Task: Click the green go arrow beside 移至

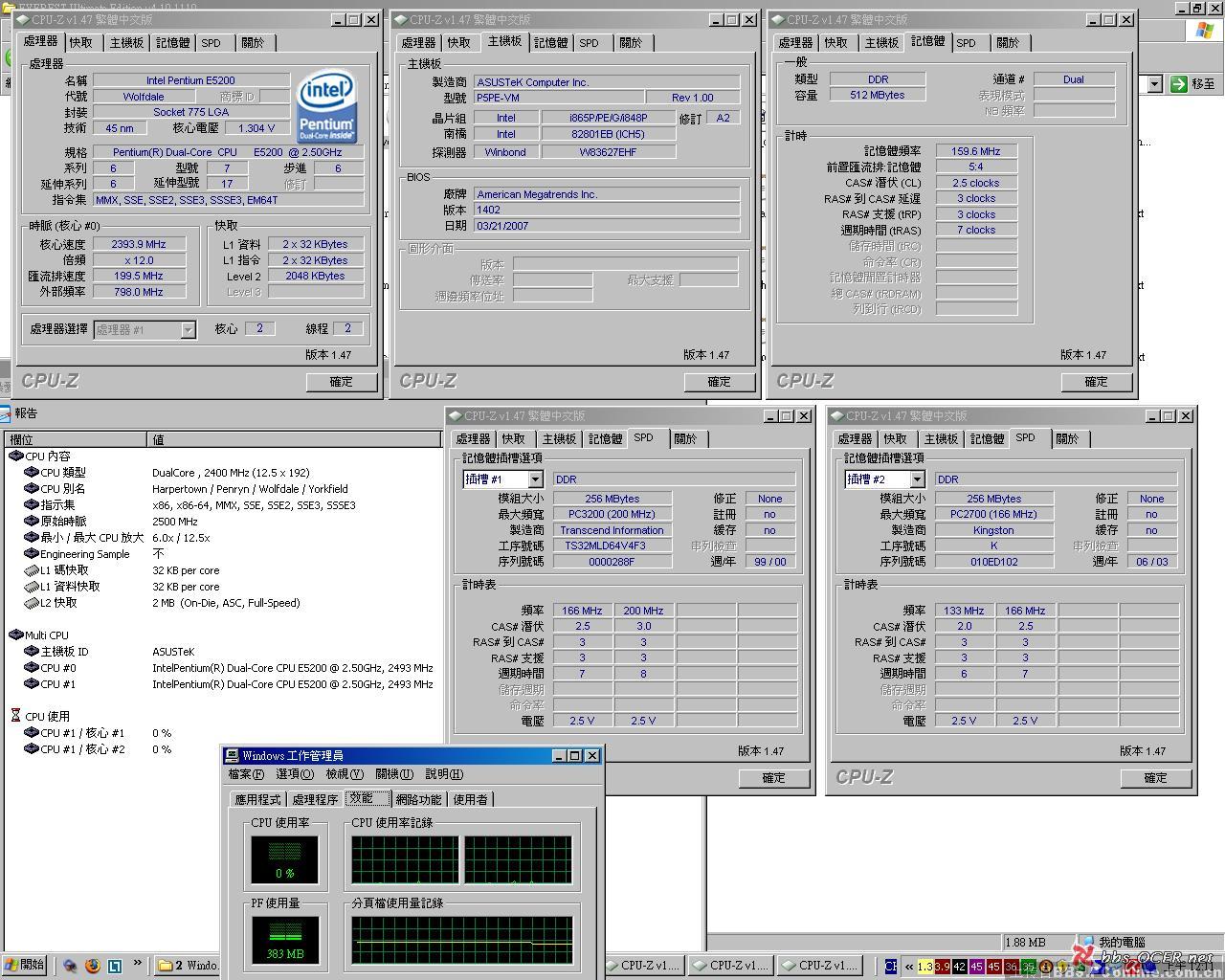Action: point(1178,84)
